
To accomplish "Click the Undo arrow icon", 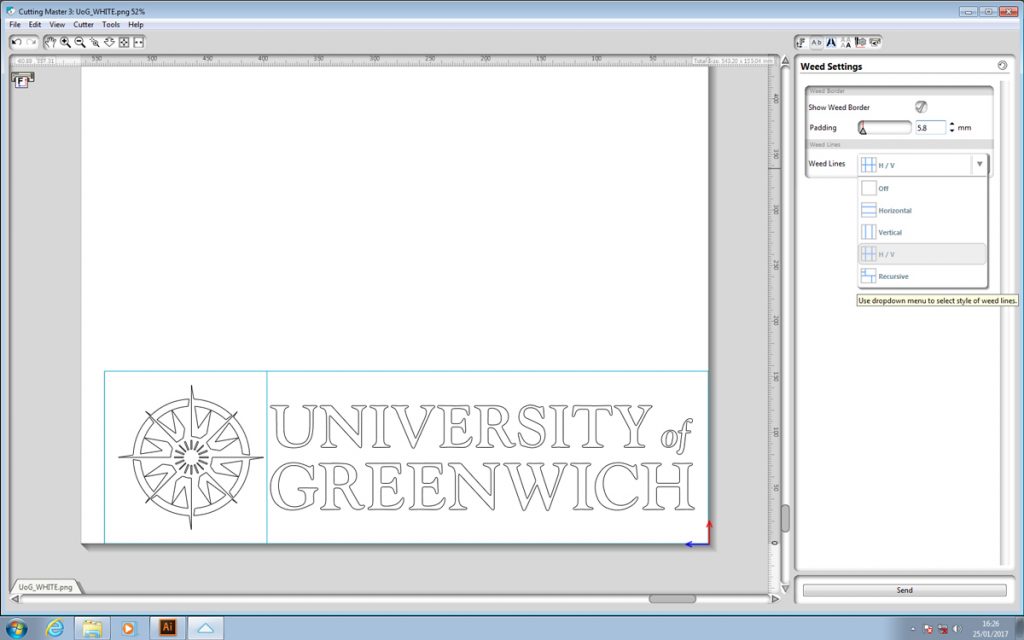I will pyautogui.click(x=17, y=42).
